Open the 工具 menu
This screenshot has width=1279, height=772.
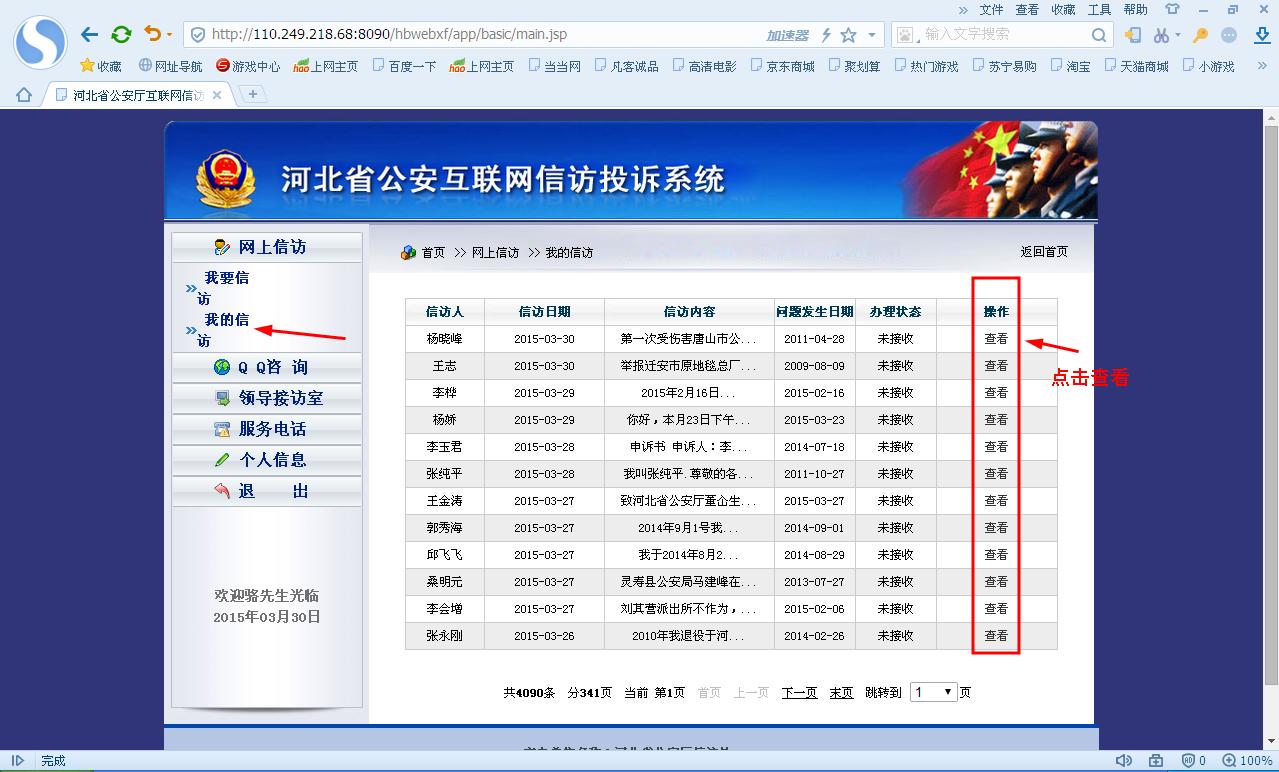point(1099,9)
